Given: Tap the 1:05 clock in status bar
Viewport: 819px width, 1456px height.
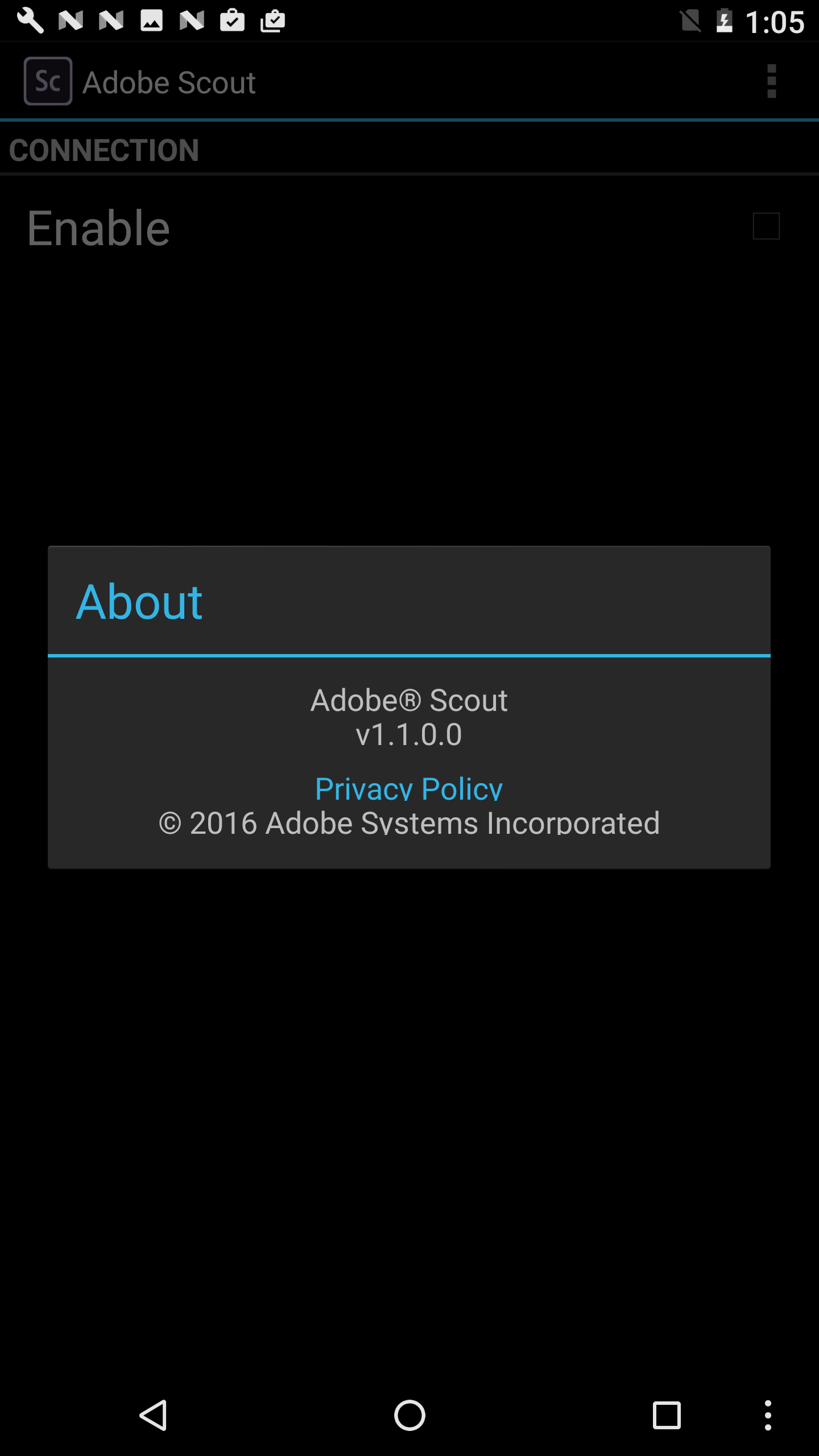Looking at the screenshot, I should [x=775, y=22].
